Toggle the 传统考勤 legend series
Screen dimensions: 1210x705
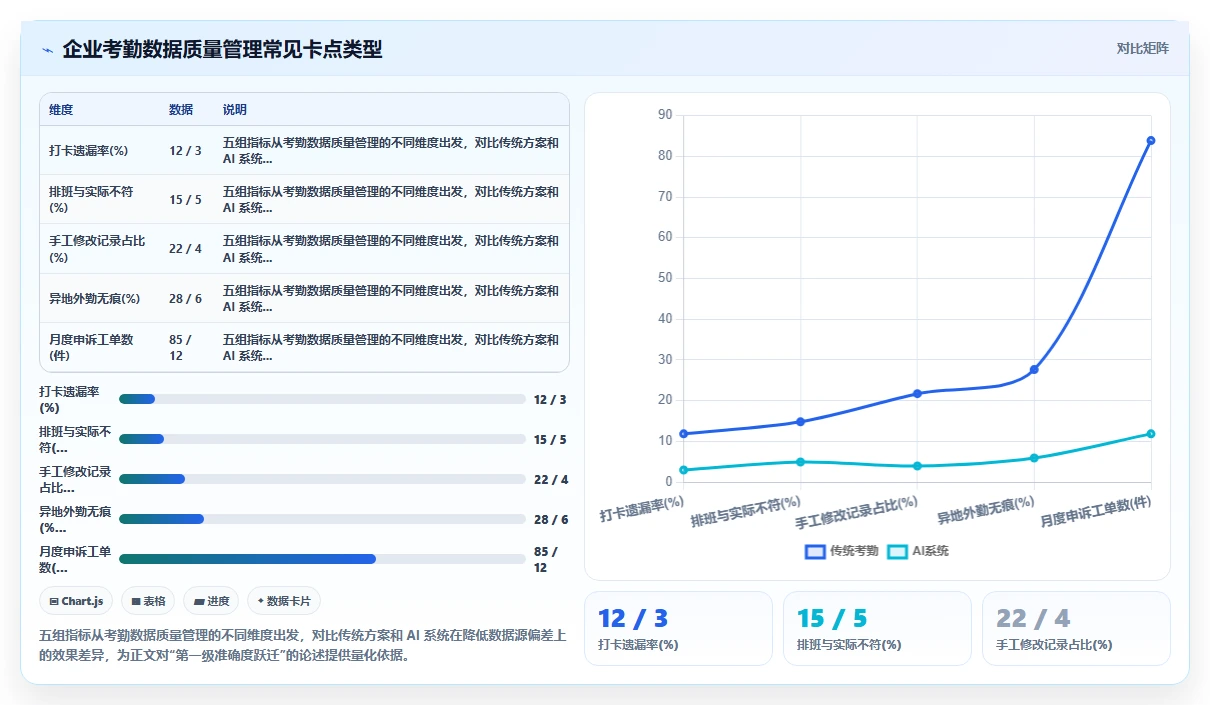click(x=841, y=551)
